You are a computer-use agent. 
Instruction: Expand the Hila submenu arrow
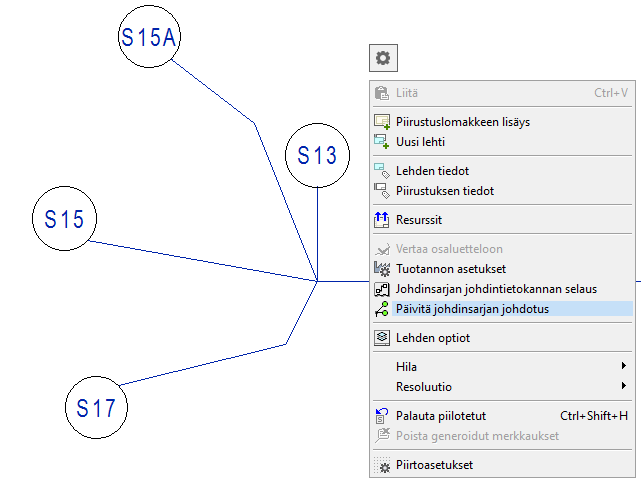click(624, 367)
